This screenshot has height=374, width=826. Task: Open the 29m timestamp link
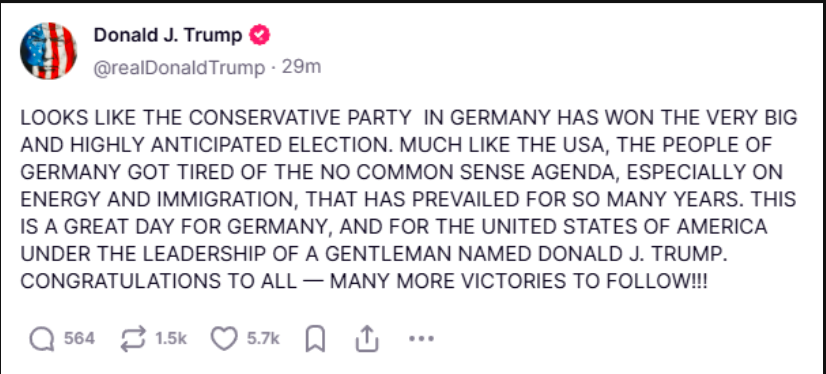(x=301, y=67)
